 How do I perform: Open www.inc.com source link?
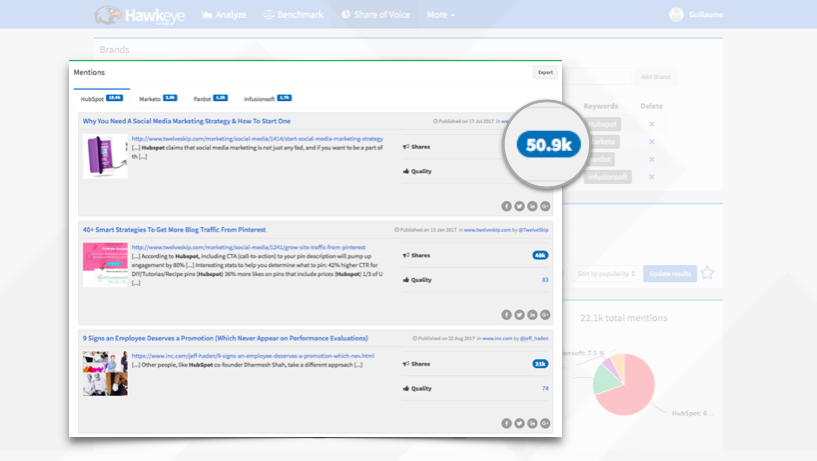pyautogui.click(x=497, y=339)
